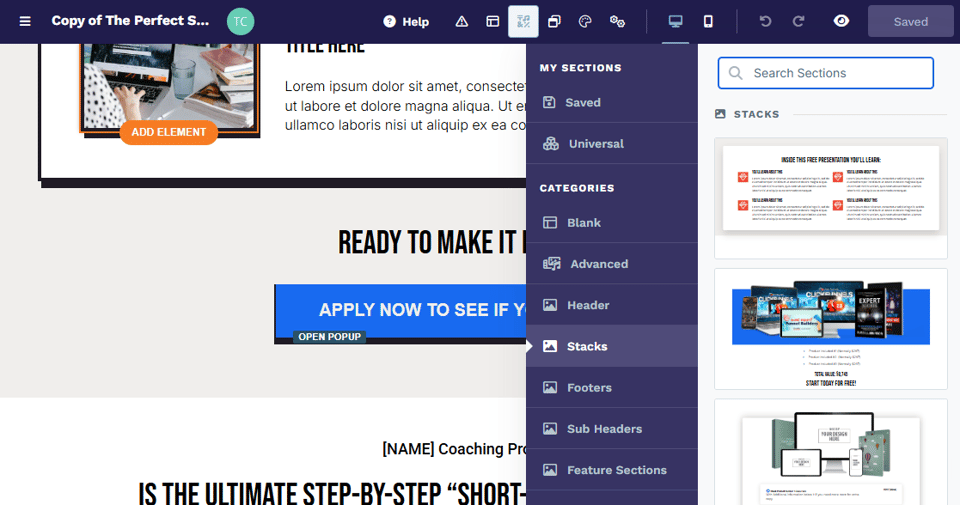The image size is (960, 505).
Task: Click the page title Copy of The Perfect S...
Action: [x=130, y=21]
